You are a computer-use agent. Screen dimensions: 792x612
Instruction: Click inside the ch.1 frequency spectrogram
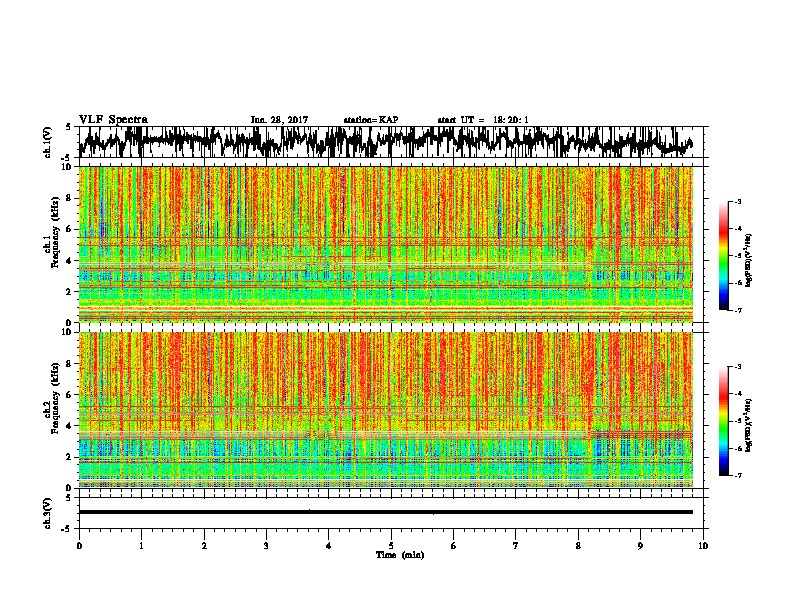386,244
